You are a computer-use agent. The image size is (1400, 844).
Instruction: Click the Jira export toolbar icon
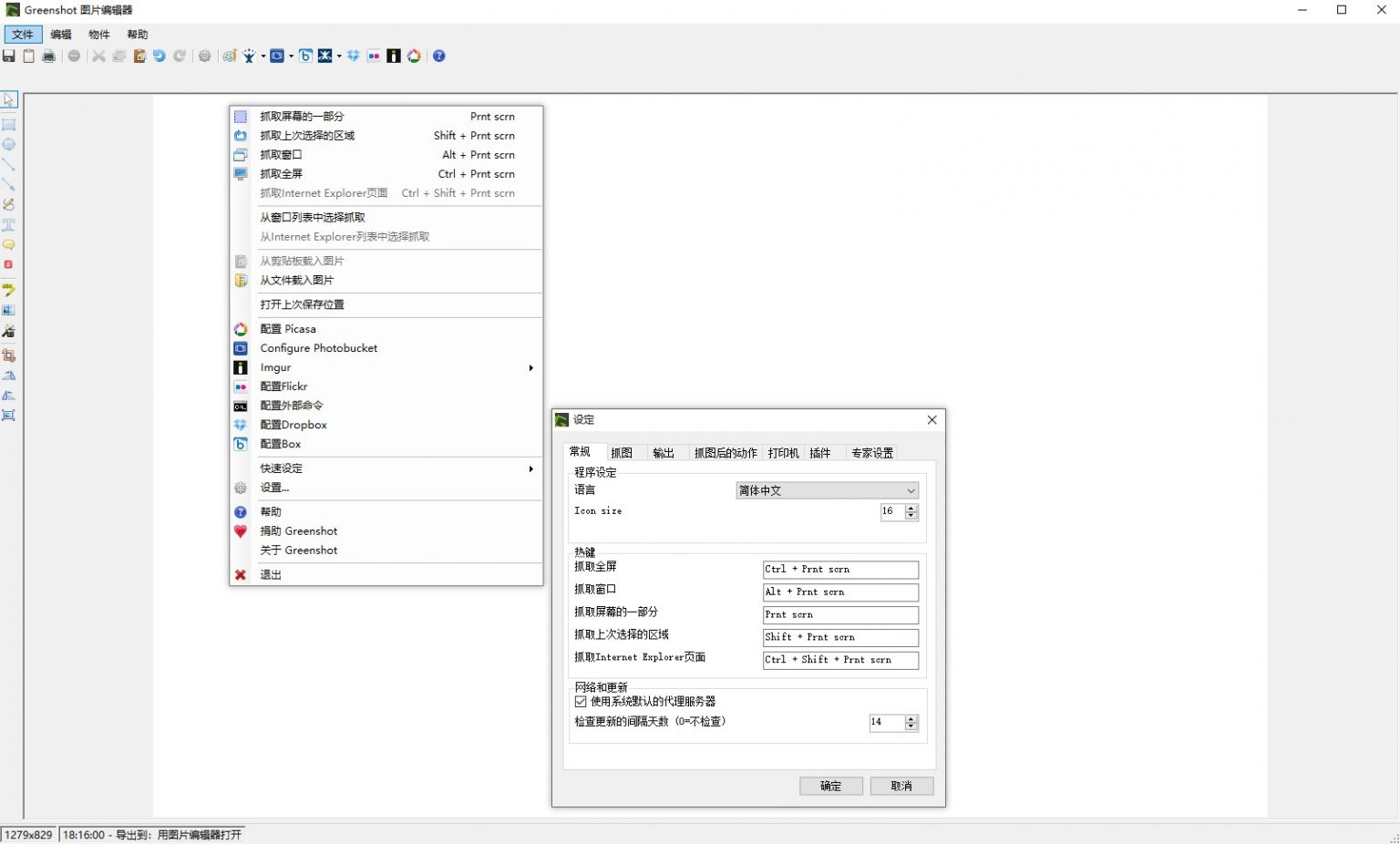249,57
